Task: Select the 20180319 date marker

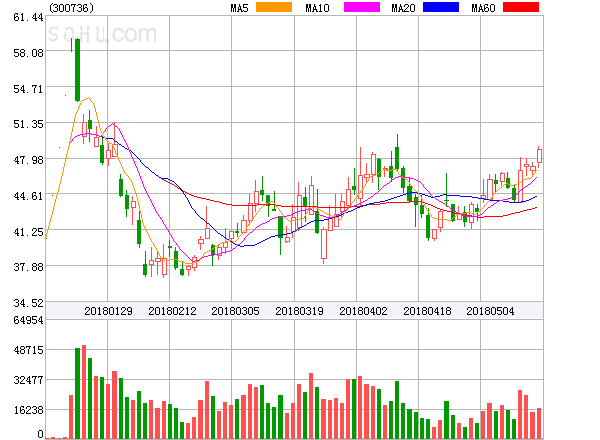Action: point(299,311)
